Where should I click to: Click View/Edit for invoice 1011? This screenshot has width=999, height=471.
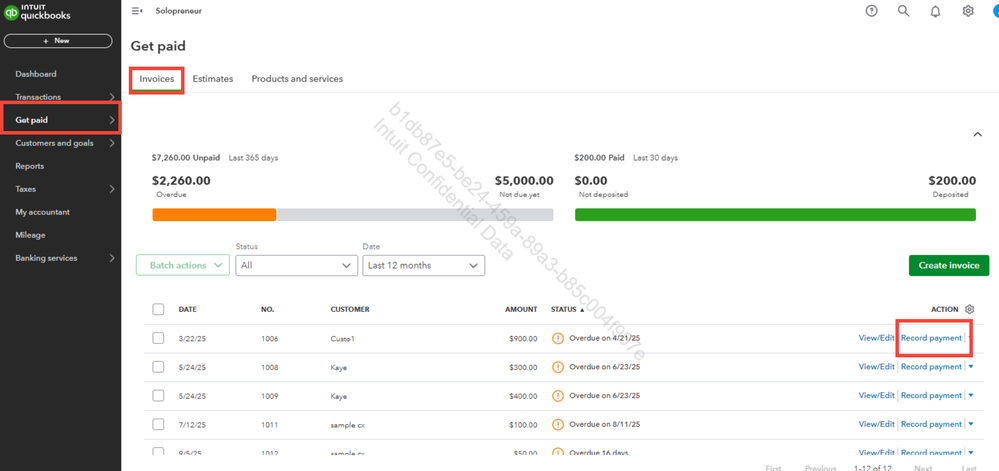click(x=877, y=424)
